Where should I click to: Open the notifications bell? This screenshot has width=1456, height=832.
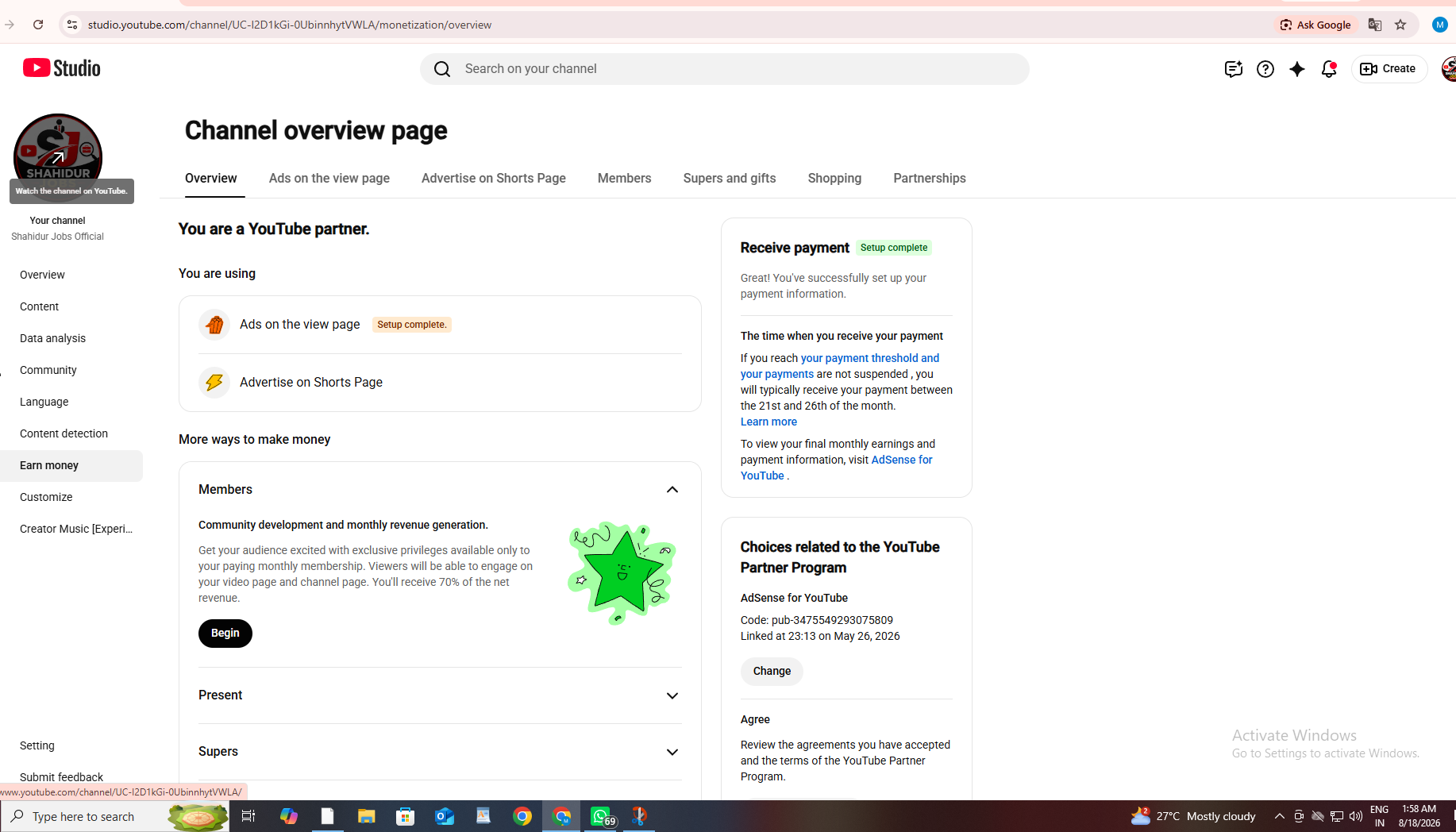click(x=1329, y=69)
